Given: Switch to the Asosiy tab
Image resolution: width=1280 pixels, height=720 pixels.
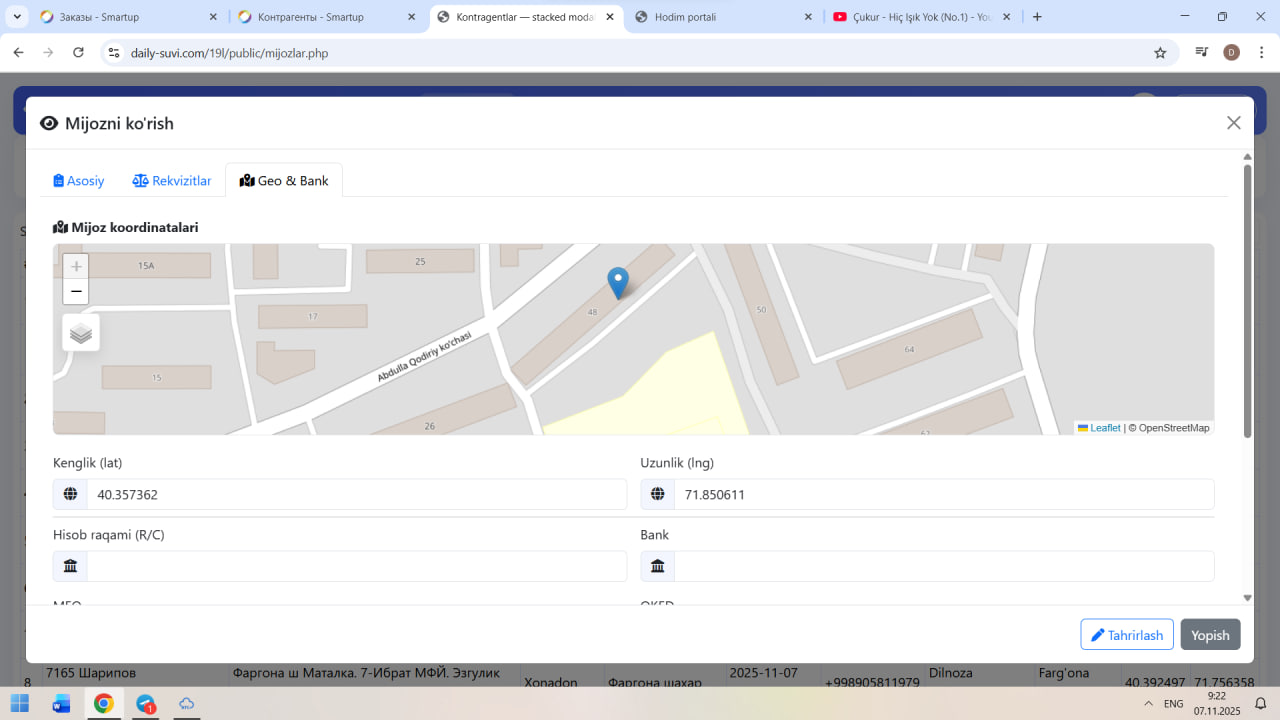Looking at the screenshot, I should tap(79, 181).
